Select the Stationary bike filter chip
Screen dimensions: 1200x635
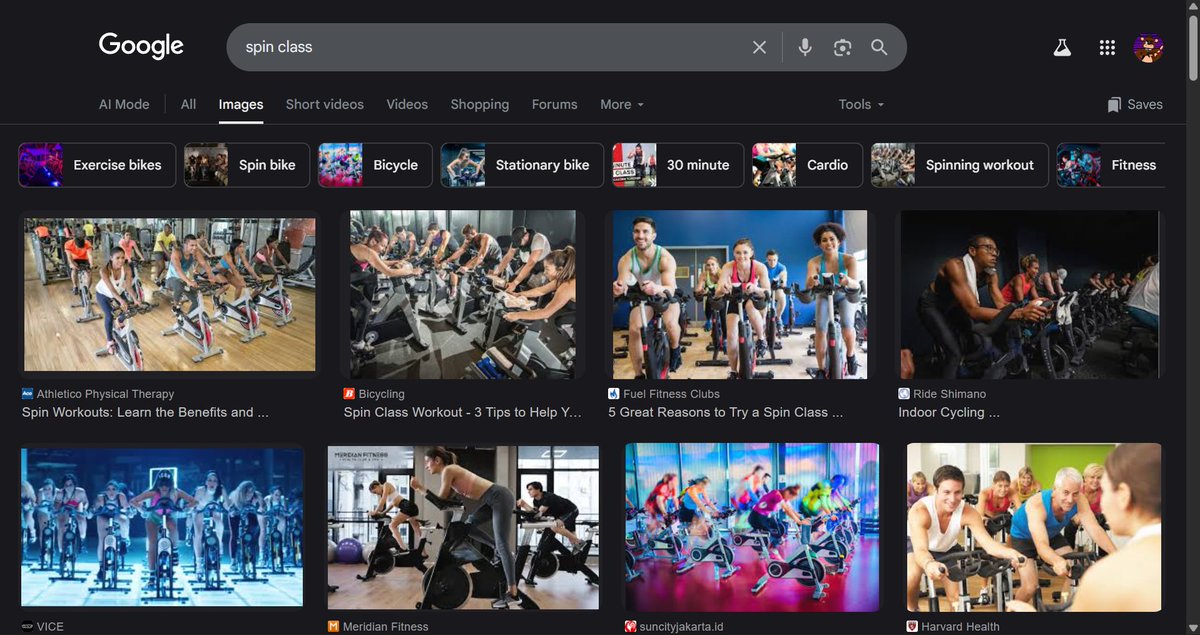coord(521,165)
